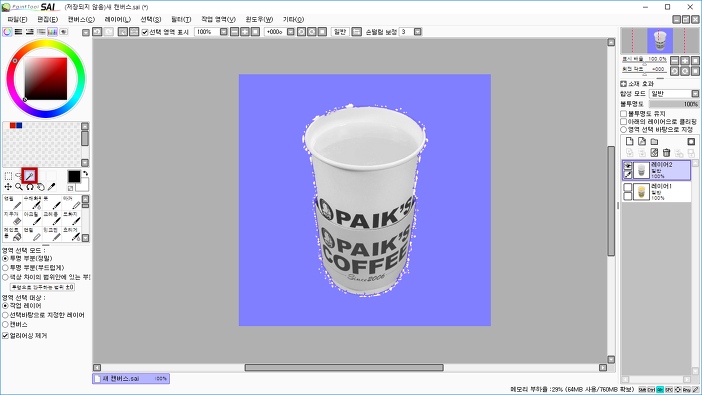Select the Rotate canvas tool
Screen dimensions: 702x395
click(x=30, y=187)
